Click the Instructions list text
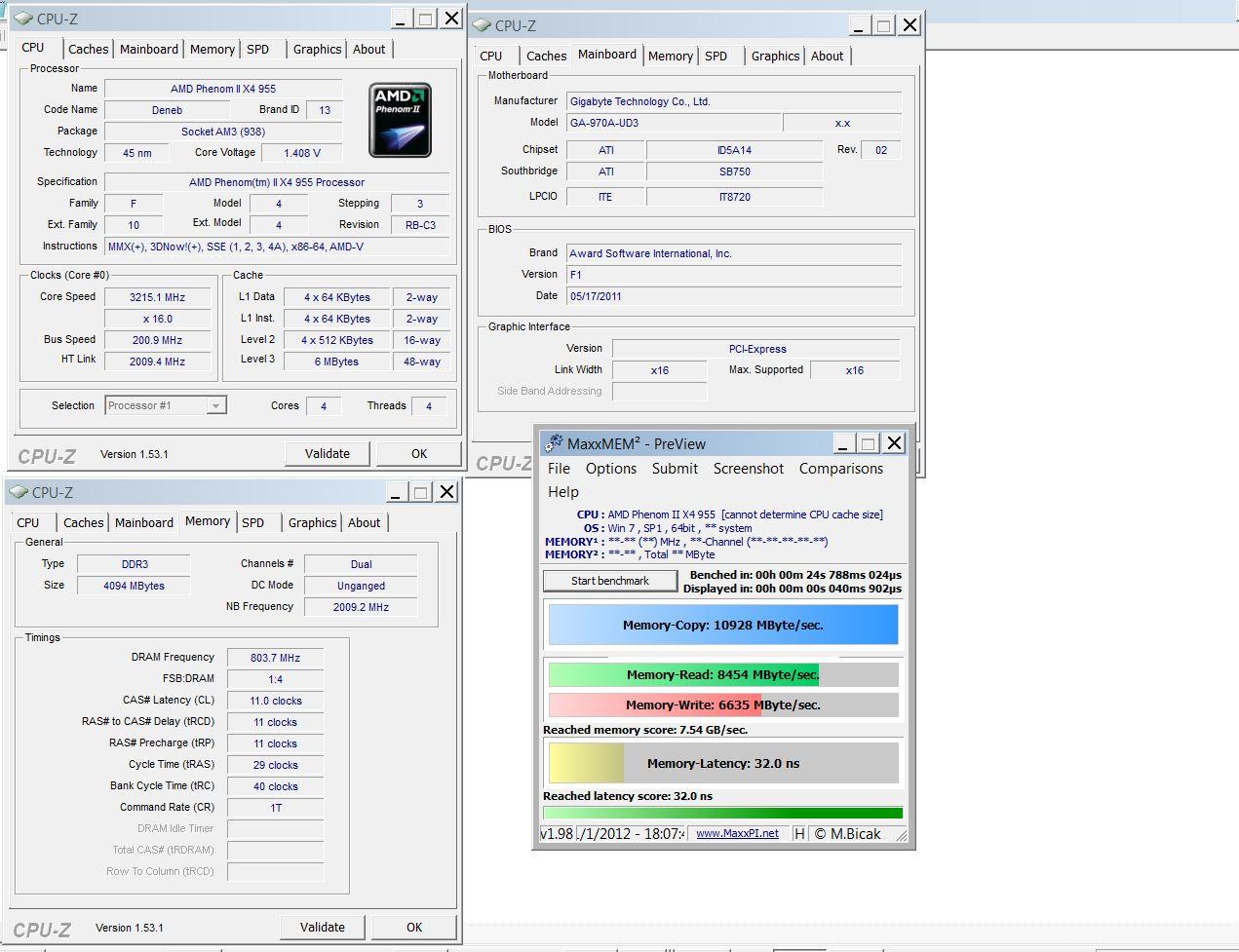Viewport: 1239px width, 952px height. 277,247
